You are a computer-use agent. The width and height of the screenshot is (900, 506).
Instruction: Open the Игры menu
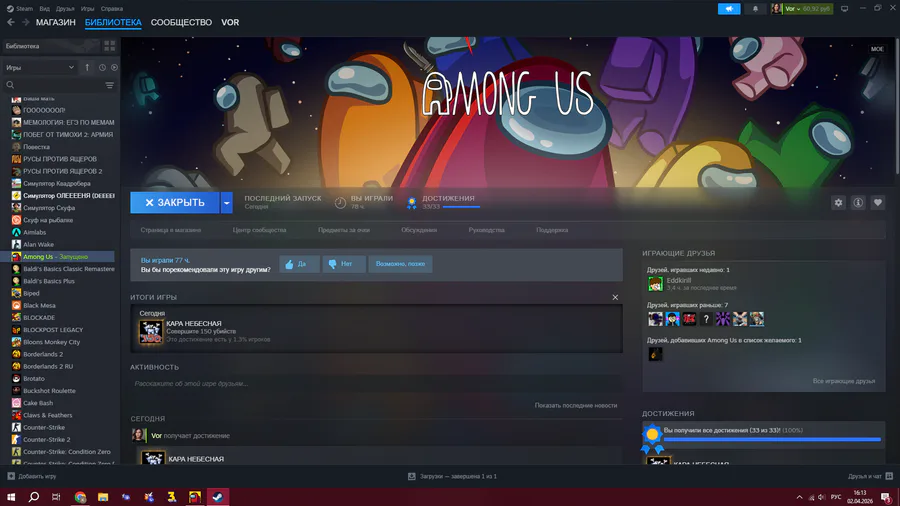87,9
